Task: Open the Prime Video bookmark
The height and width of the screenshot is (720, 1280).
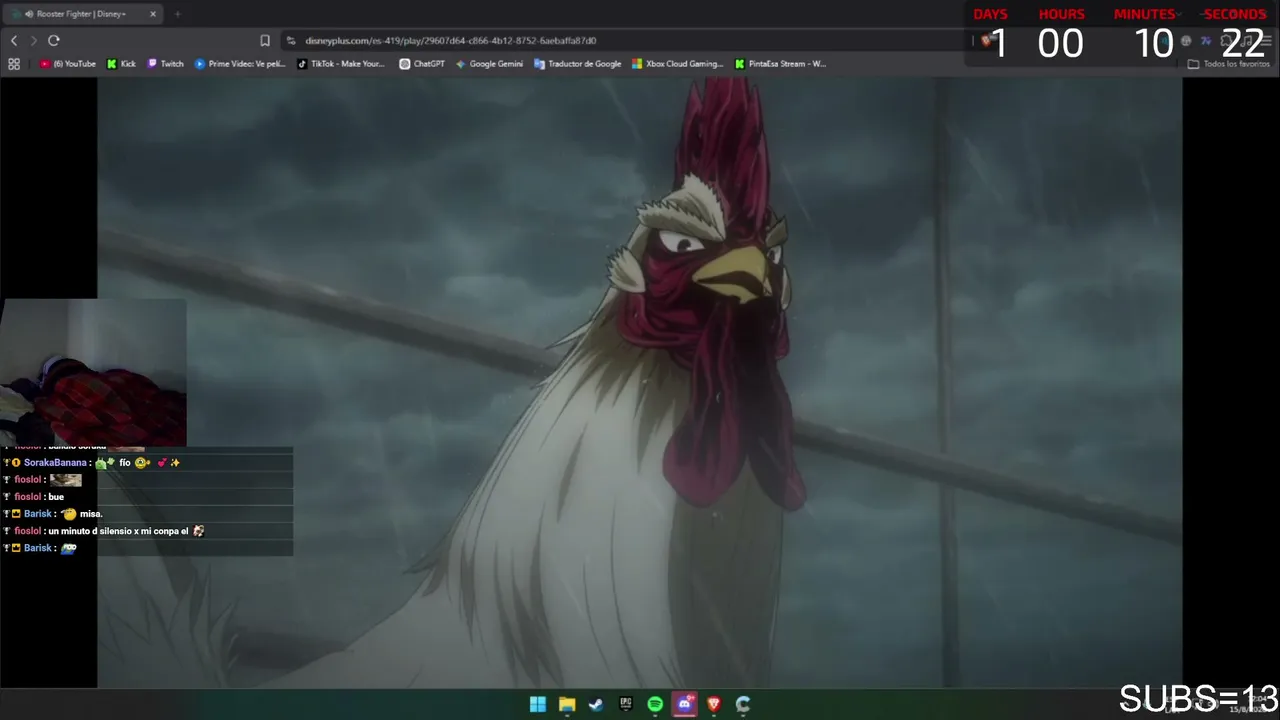Action: (240, 64)
